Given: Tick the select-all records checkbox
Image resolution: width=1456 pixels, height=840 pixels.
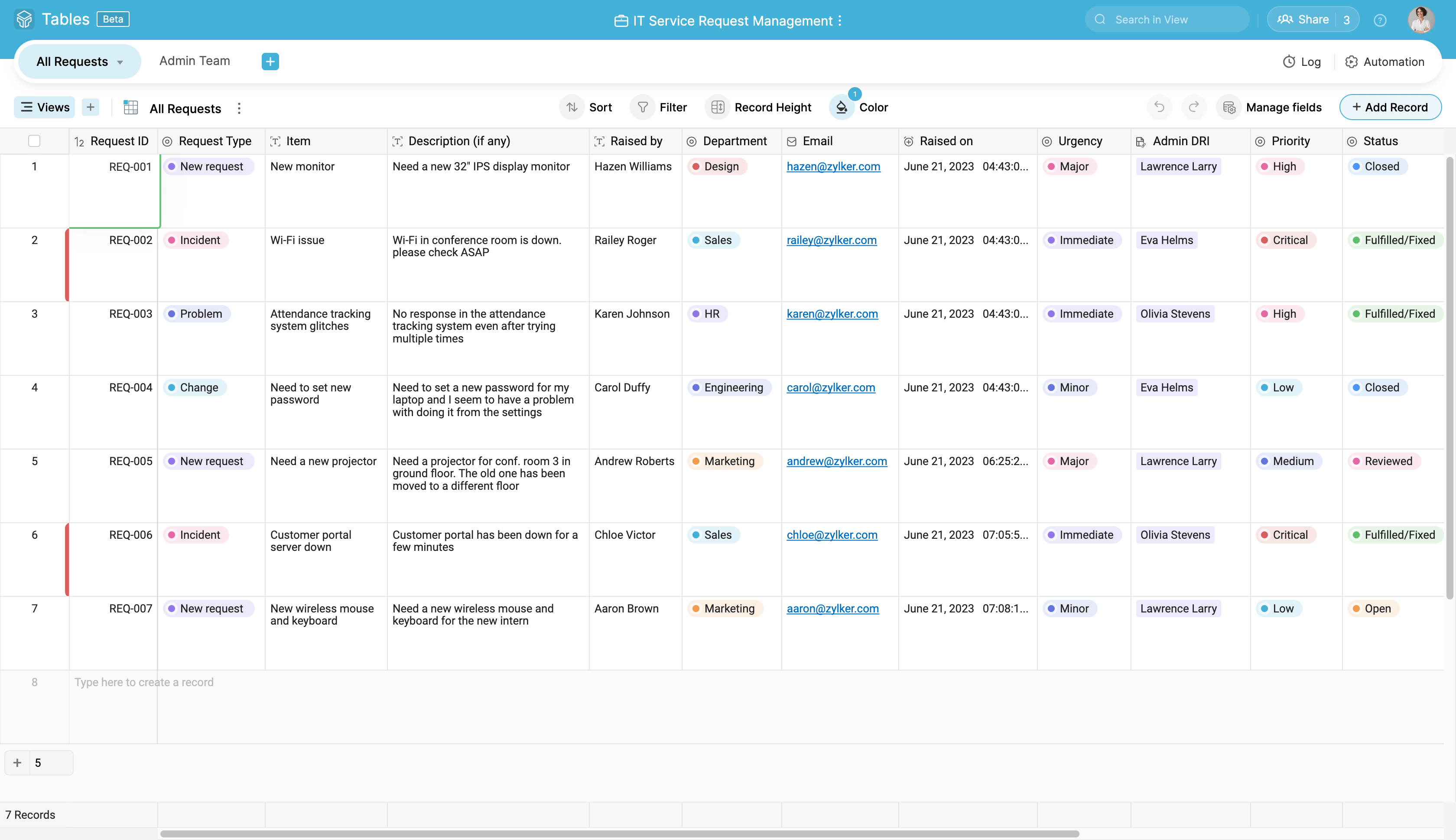Looking at the screenshot, I should pyautogui.click(x=34, y=141).
